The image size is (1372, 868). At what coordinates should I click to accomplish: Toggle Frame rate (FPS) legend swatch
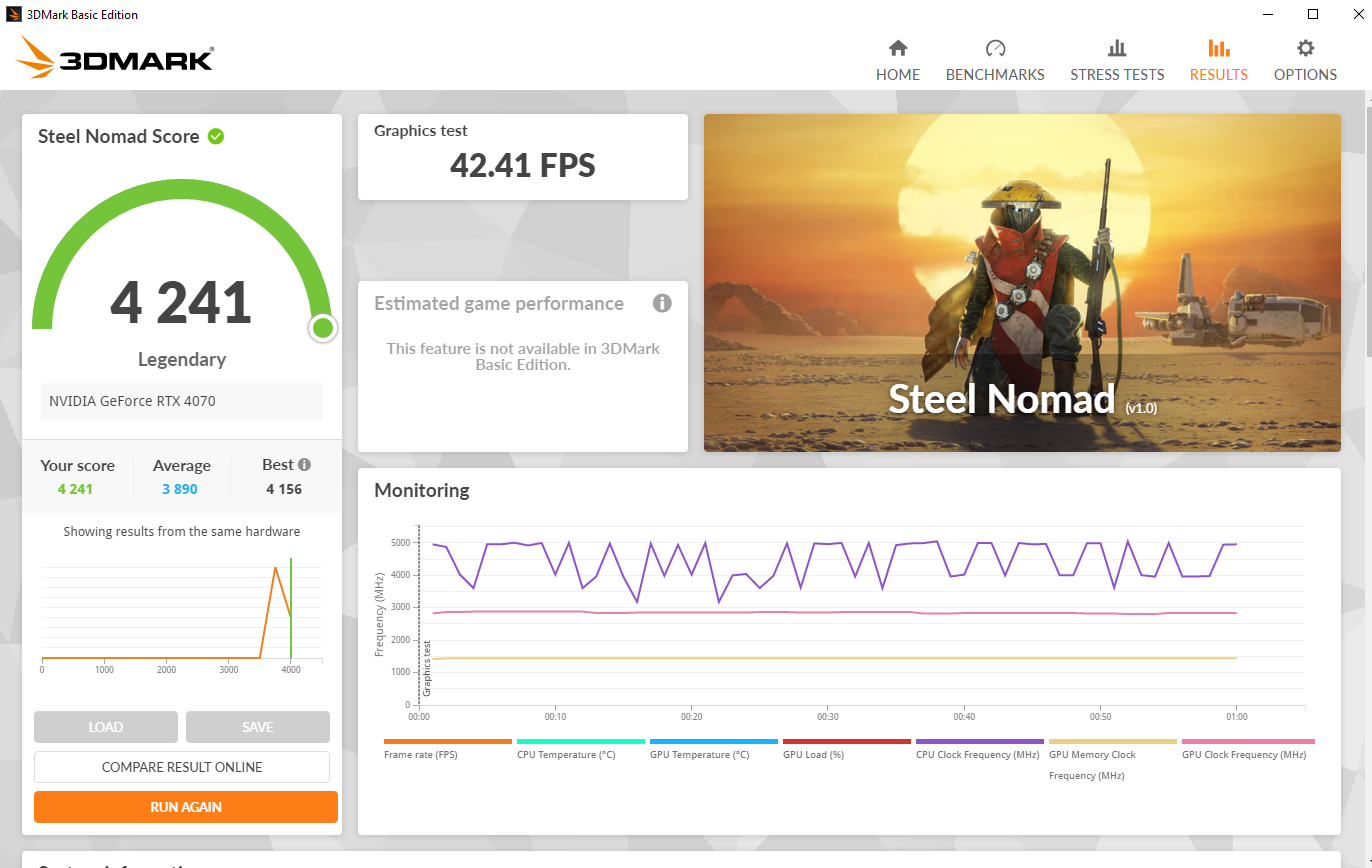[447, 742]
